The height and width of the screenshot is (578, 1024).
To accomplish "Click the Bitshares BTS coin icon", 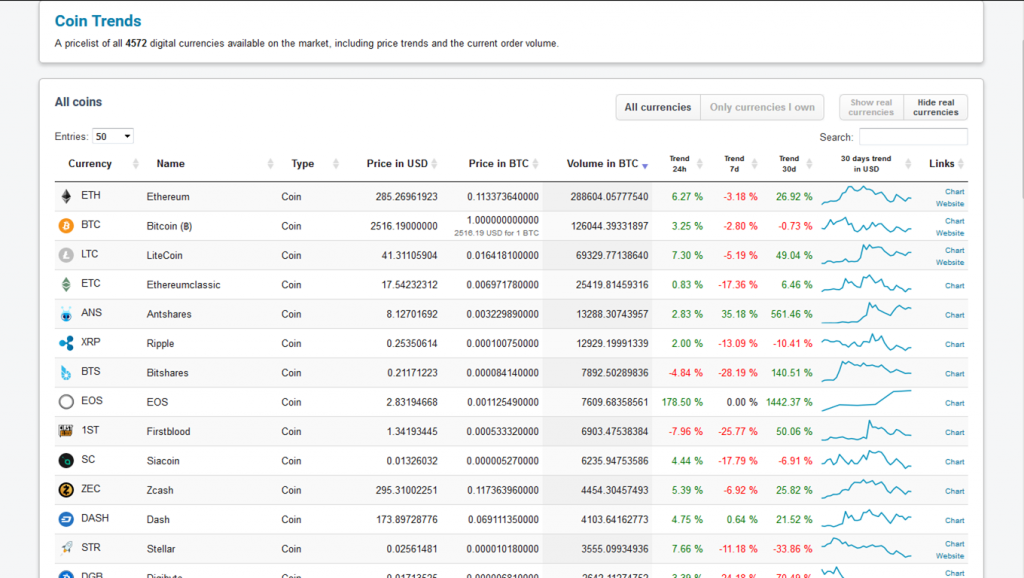I will tap(66, 372).
